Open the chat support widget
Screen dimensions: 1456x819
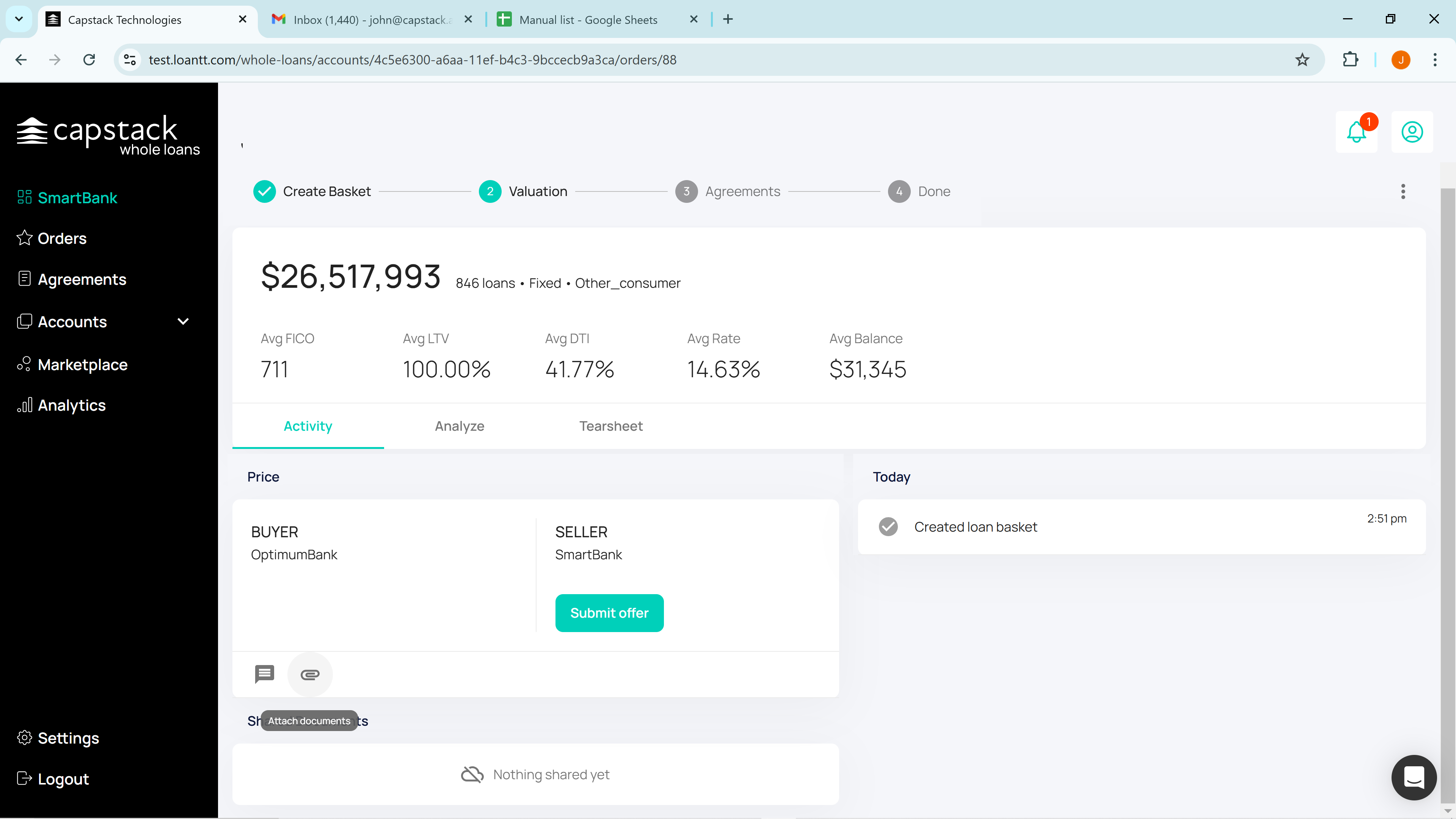tap(1414, 777)
